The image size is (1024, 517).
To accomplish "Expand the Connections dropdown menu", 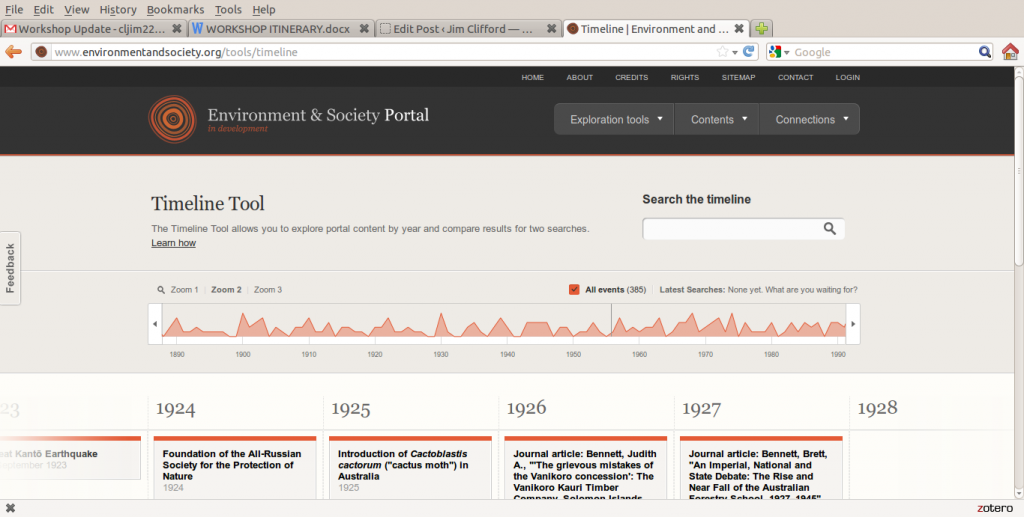I will (x=811, y=119).
